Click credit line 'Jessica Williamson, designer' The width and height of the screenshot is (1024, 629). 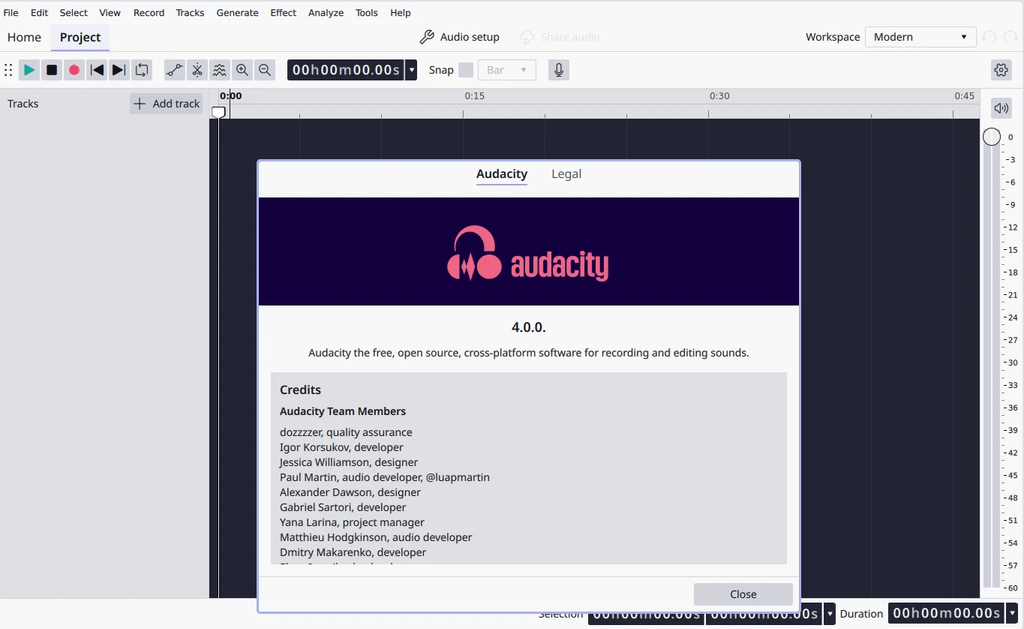[x=349, y=462]
